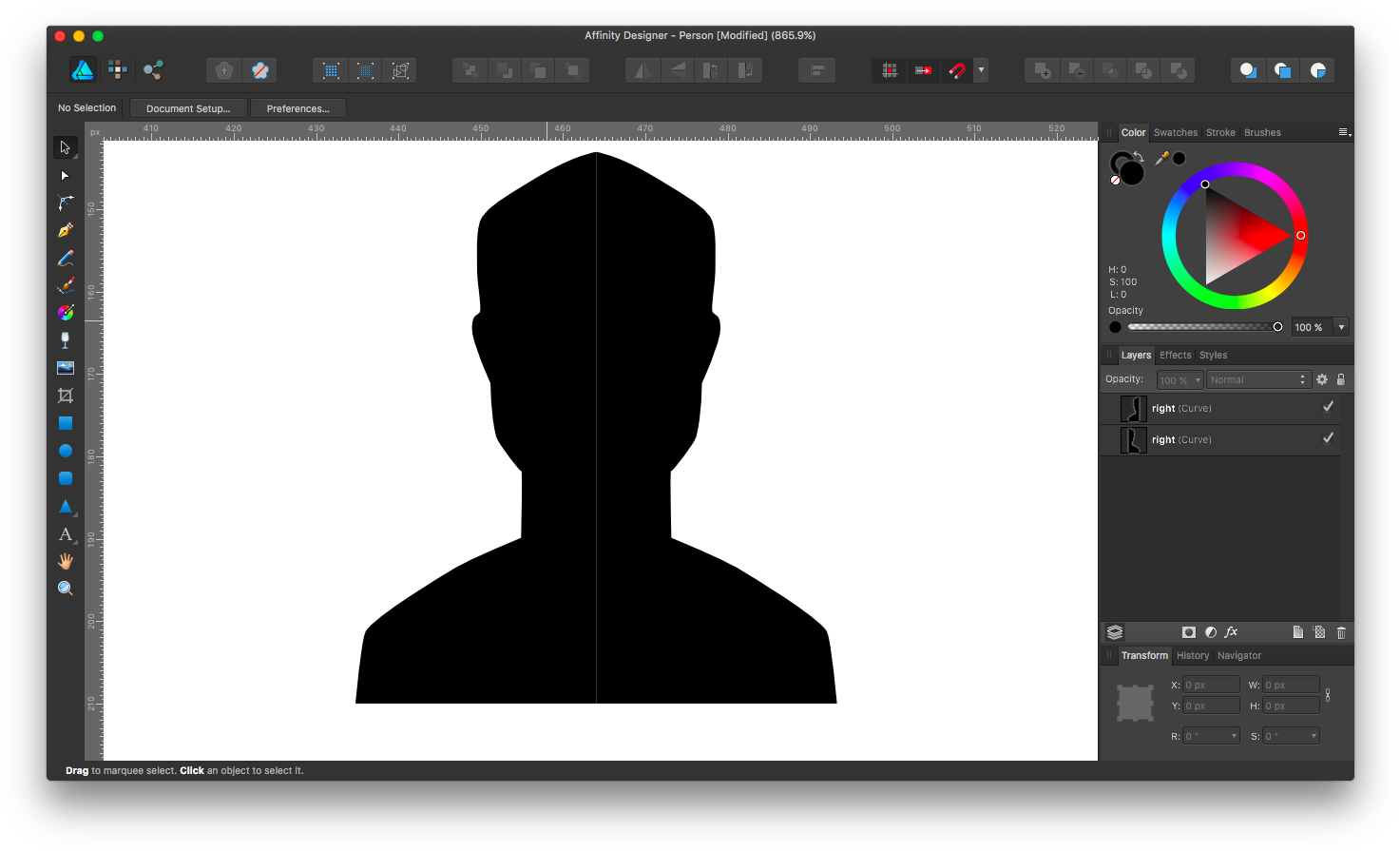Activate the Zoom tool magnifier
This screenshot has width=1400, height=851.
pyautogui.click(x=65, y=589)
